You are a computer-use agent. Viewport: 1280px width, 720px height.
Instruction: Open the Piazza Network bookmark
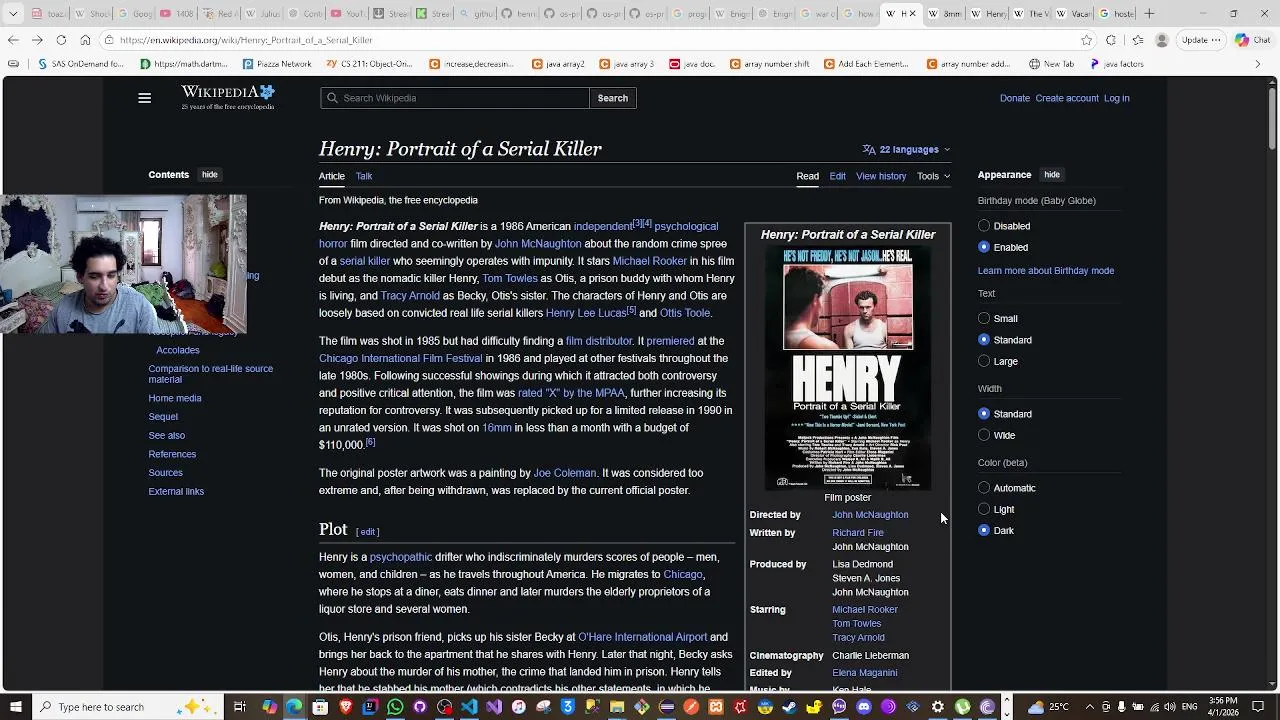(x=277, y=64)
